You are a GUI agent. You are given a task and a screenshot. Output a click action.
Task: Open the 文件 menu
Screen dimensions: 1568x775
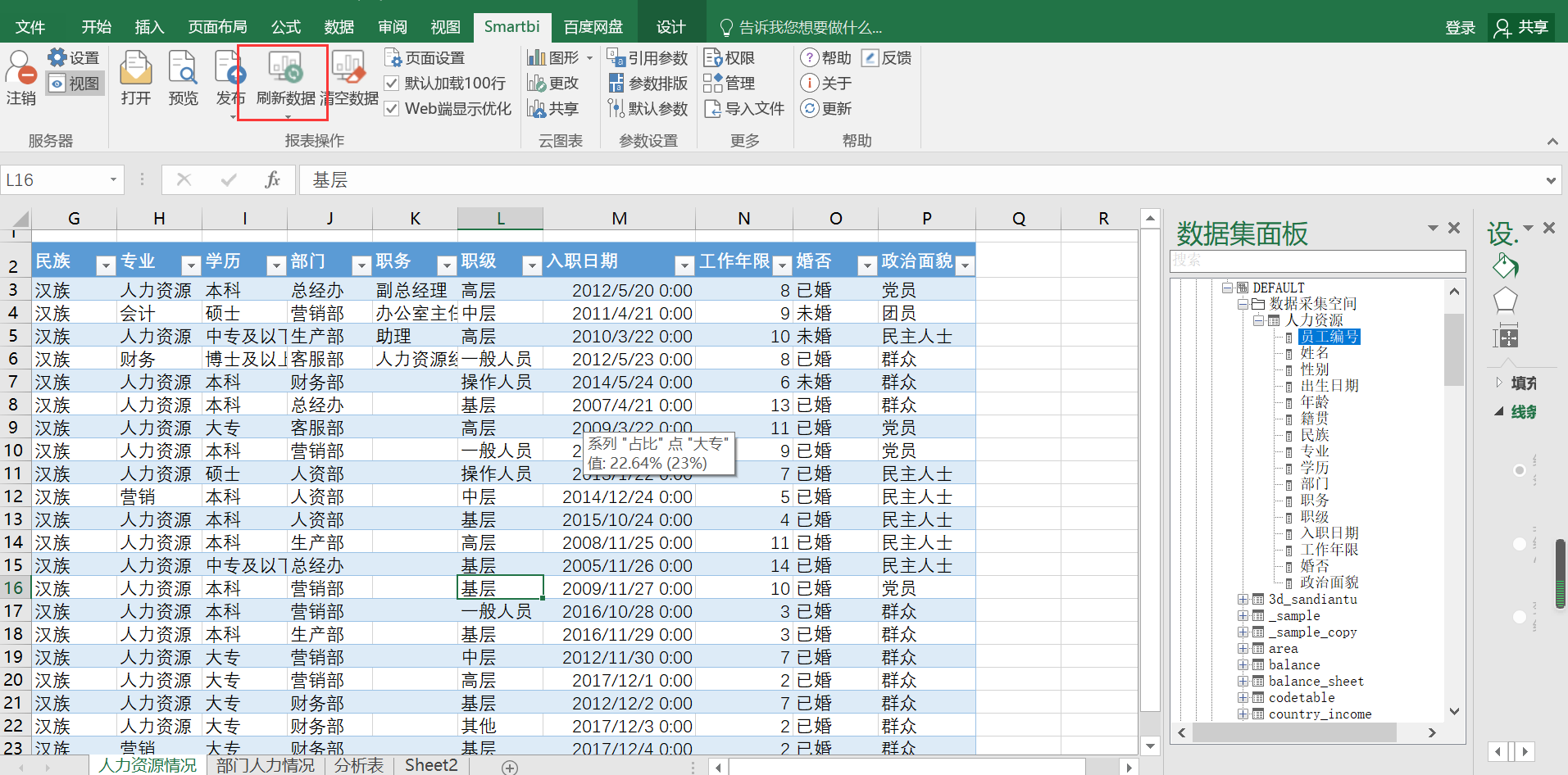click(x=30, y=27)
